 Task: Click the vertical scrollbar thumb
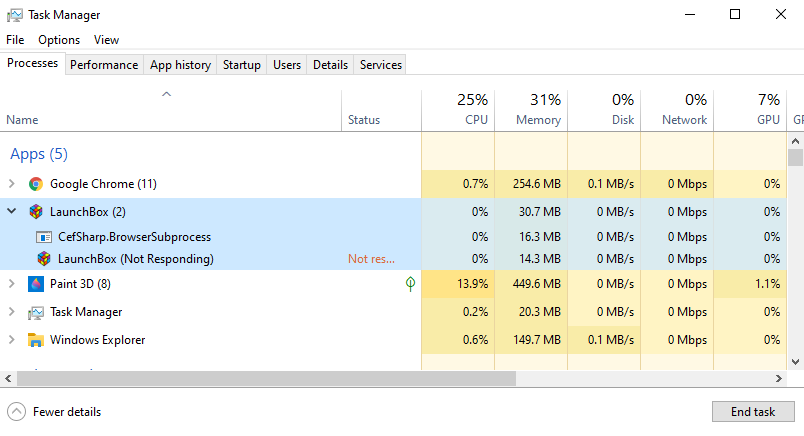(795, 157)
